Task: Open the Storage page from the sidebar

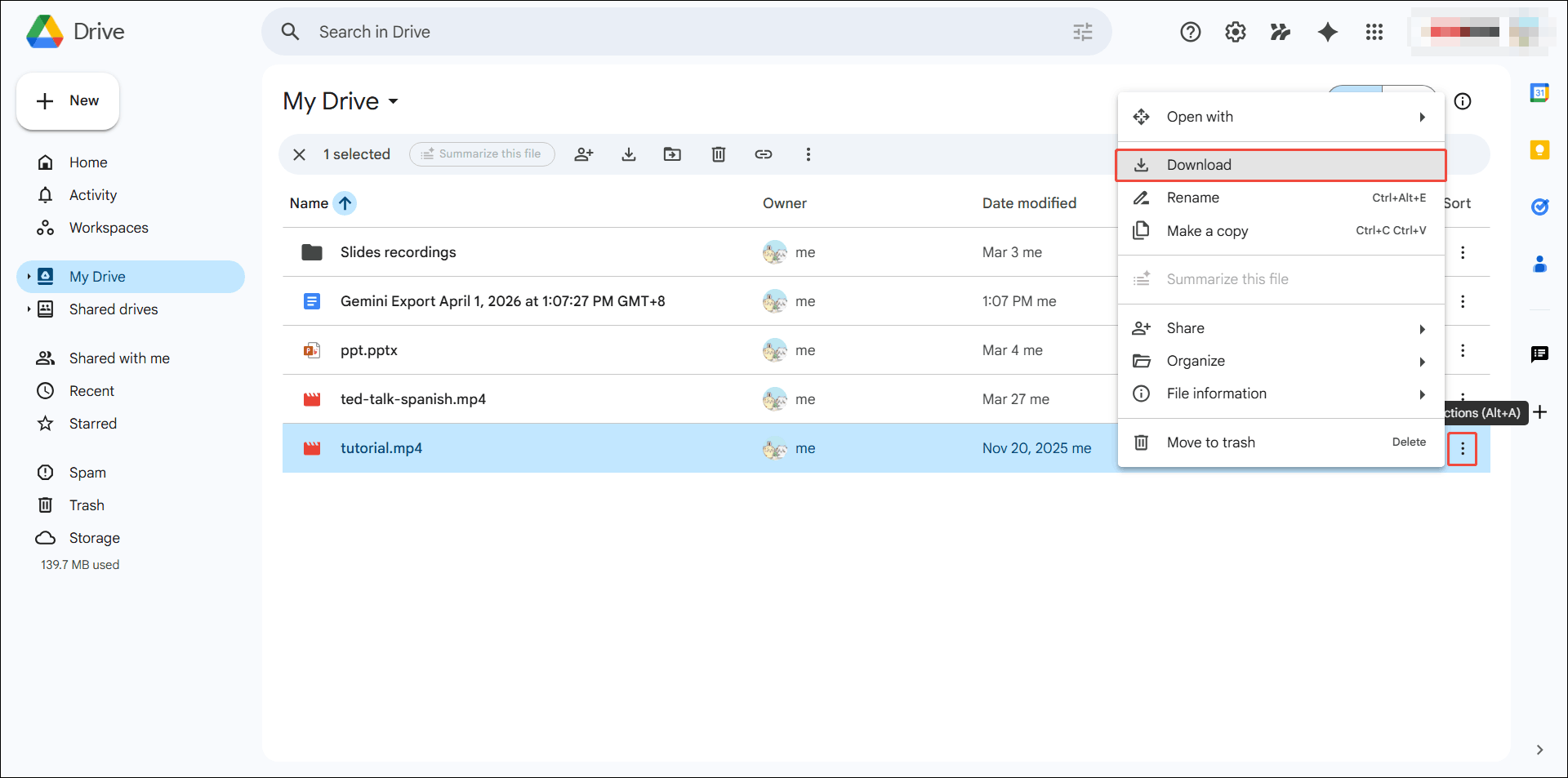Action: pyautogui.click(x=96, y=537)
